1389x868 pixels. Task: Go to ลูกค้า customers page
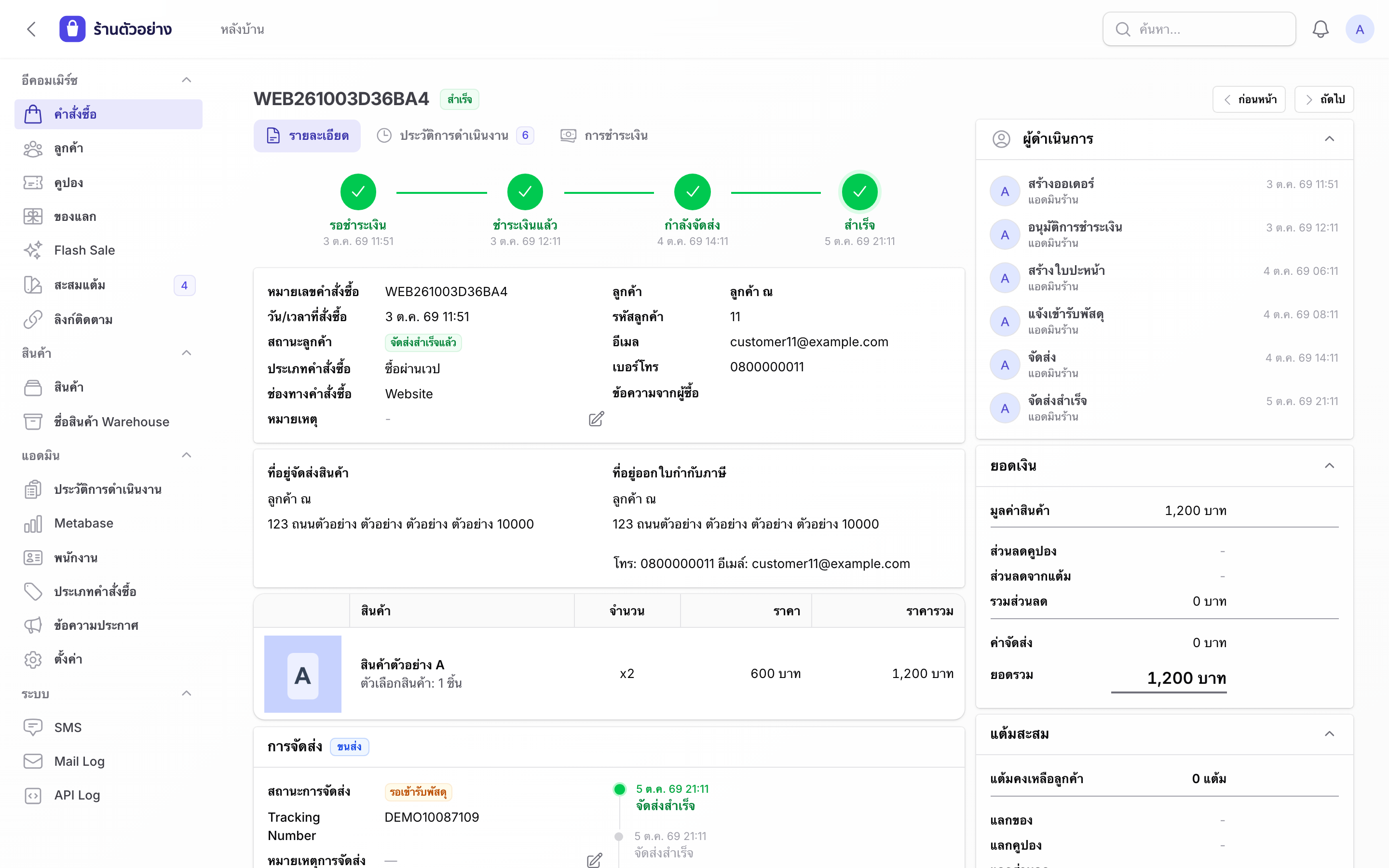pyautogui.click(x=109, y=149)
